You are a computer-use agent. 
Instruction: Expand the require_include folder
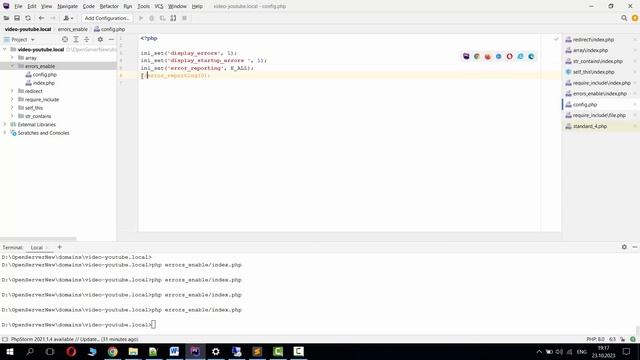tap(12, 100)
